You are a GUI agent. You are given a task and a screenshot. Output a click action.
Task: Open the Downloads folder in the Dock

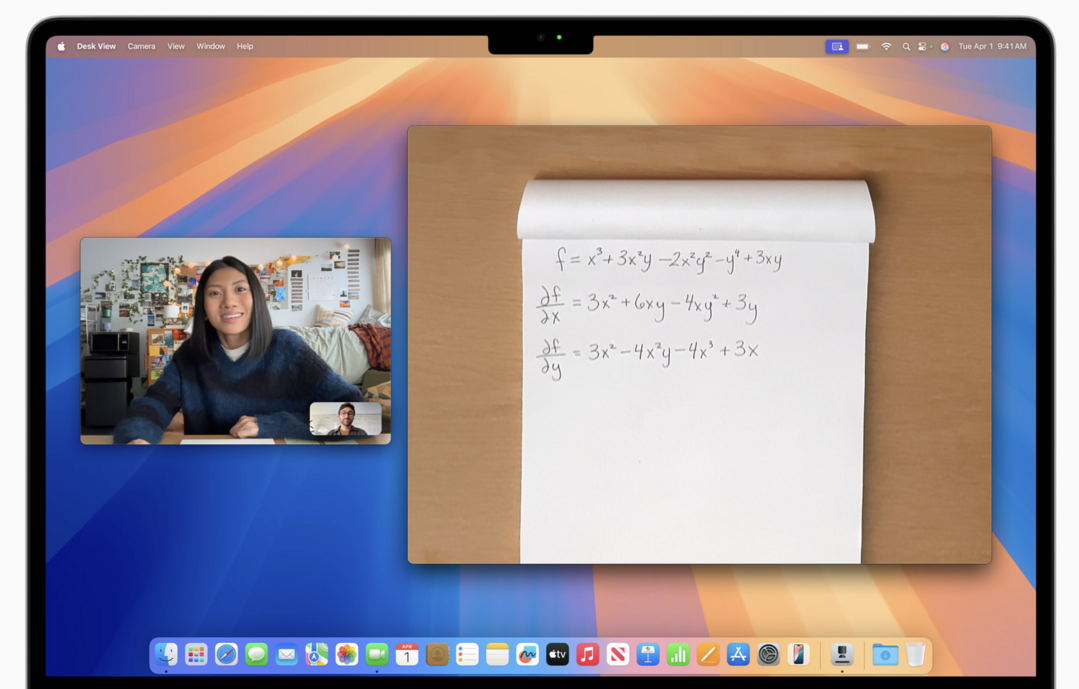(x=885, y=654)
